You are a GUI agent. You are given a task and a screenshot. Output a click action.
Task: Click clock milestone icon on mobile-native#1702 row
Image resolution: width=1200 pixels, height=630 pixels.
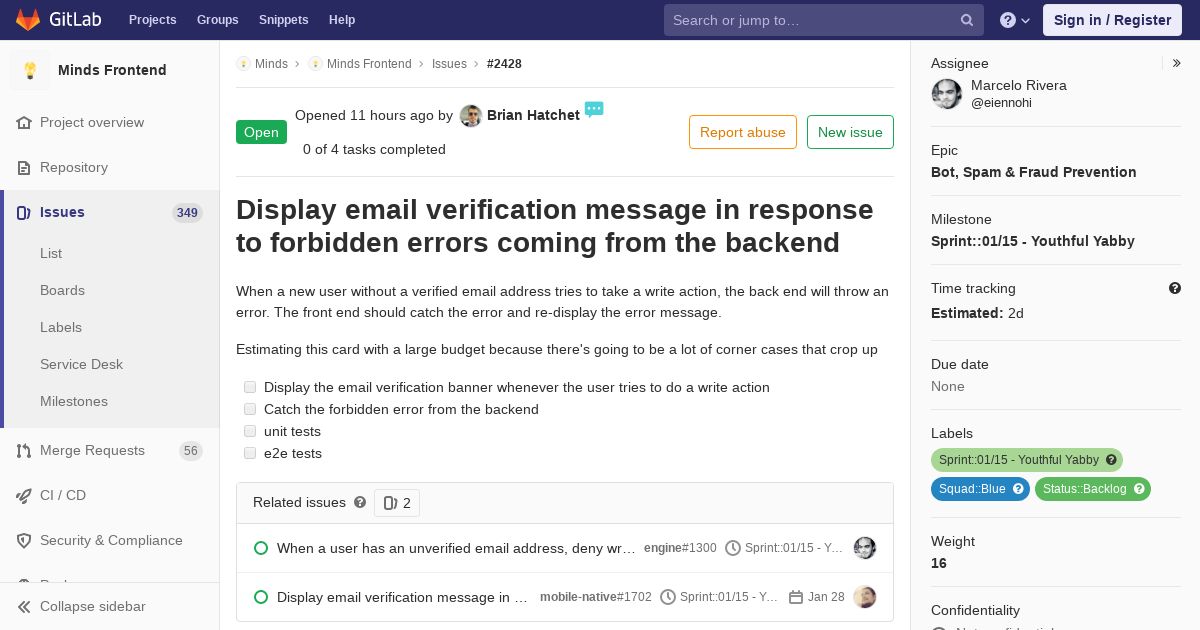click(668, 597)
